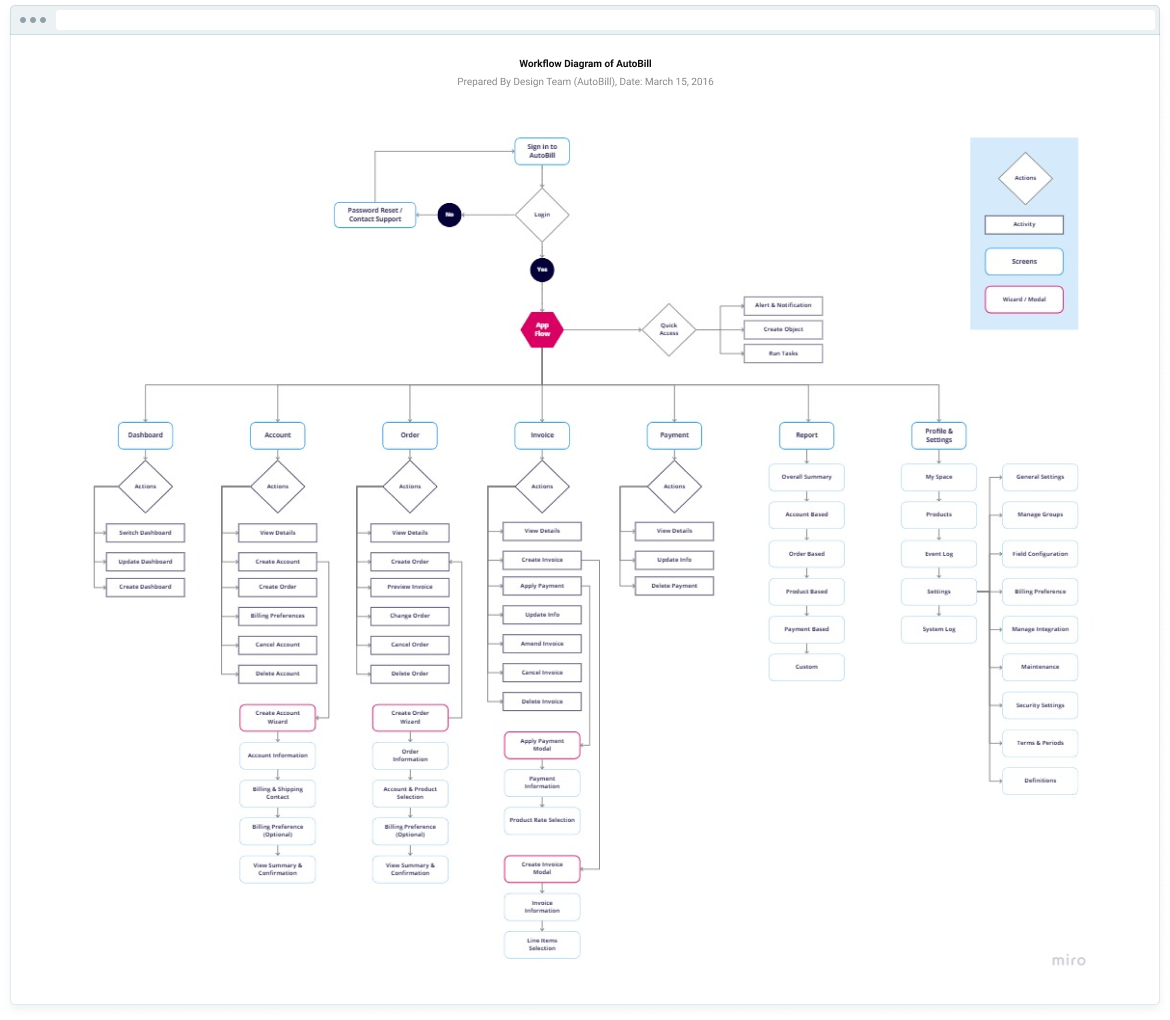Screen dimensions: 1170x1020
Task: Click the Actions diamond under Account
Action: (x=278, y=486)
